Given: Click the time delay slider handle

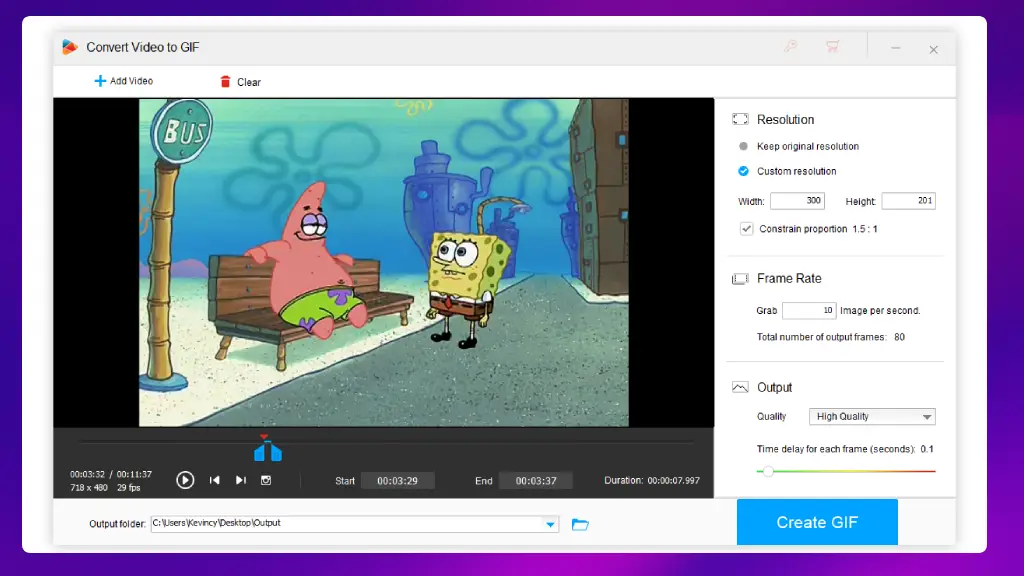Looking at the screenshot, I should [x=768, y=471].
